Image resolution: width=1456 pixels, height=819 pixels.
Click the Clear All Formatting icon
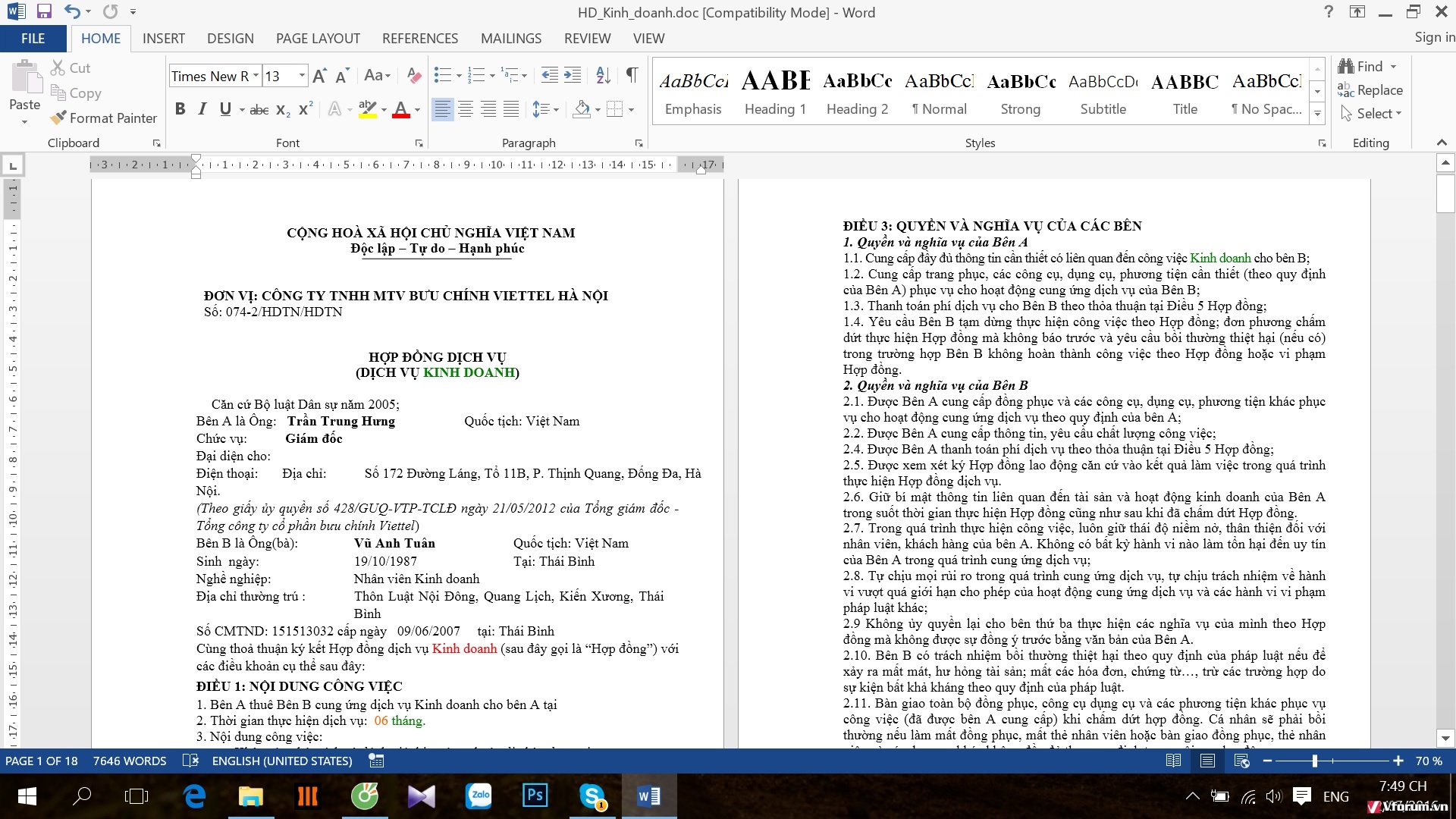413,75
